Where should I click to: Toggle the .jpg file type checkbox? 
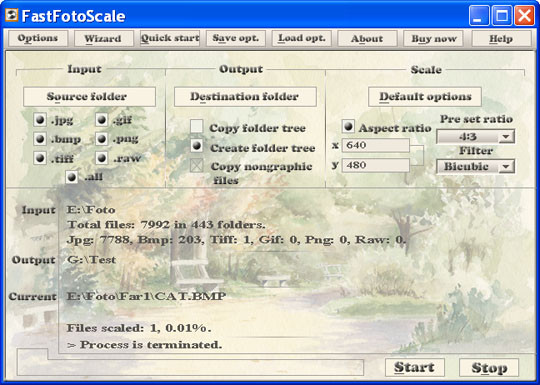click(x=40, y=120)
